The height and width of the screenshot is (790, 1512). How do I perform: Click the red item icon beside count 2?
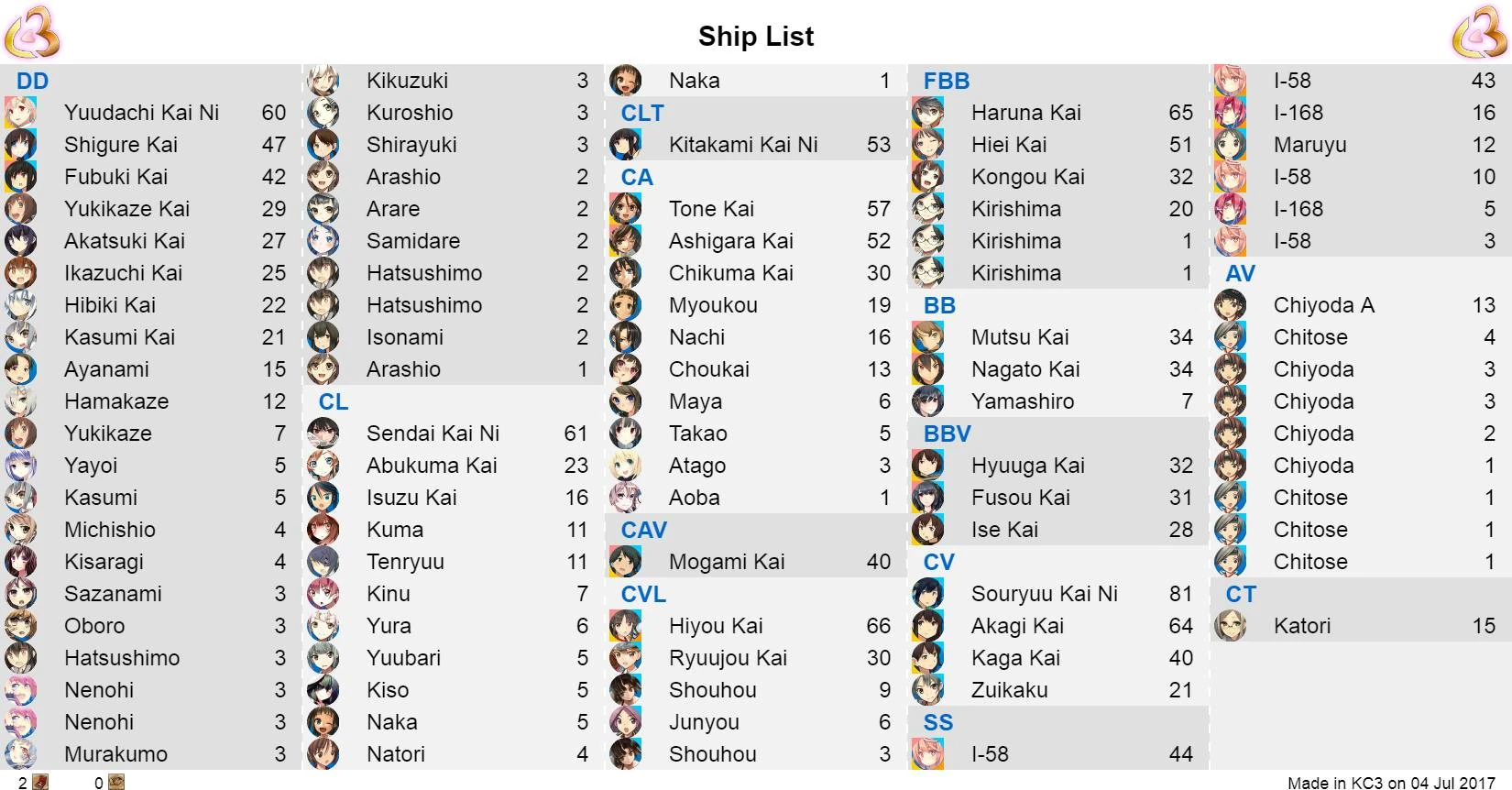40,782
